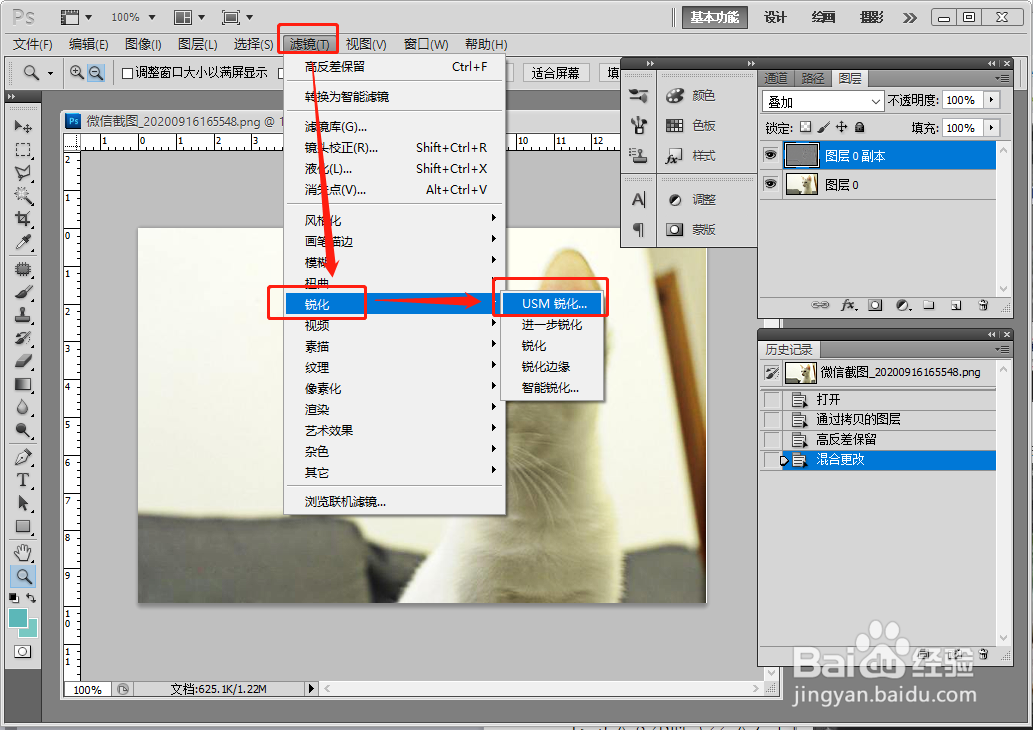Select the Hand tool

[23, 552]
